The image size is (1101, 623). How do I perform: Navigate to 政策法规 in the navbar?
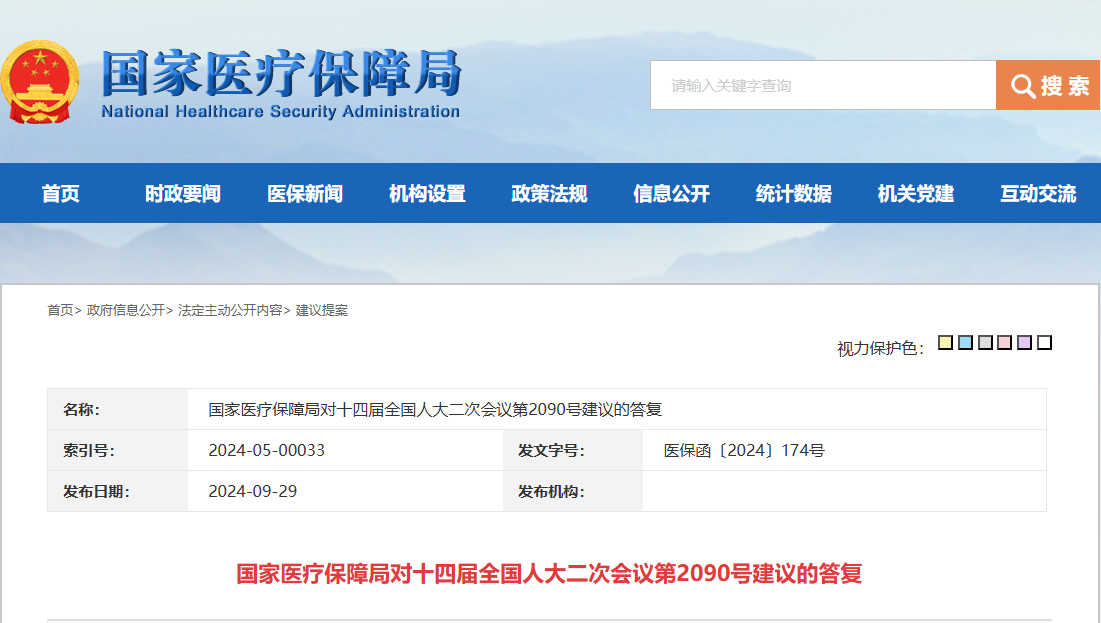tap(549, 194)
